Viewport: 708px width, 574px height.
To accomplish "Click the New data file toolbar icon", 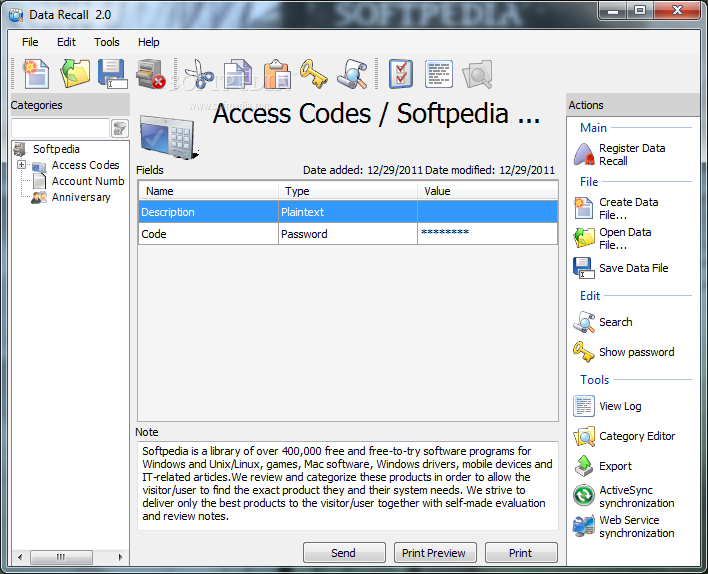I will [37, 74].
